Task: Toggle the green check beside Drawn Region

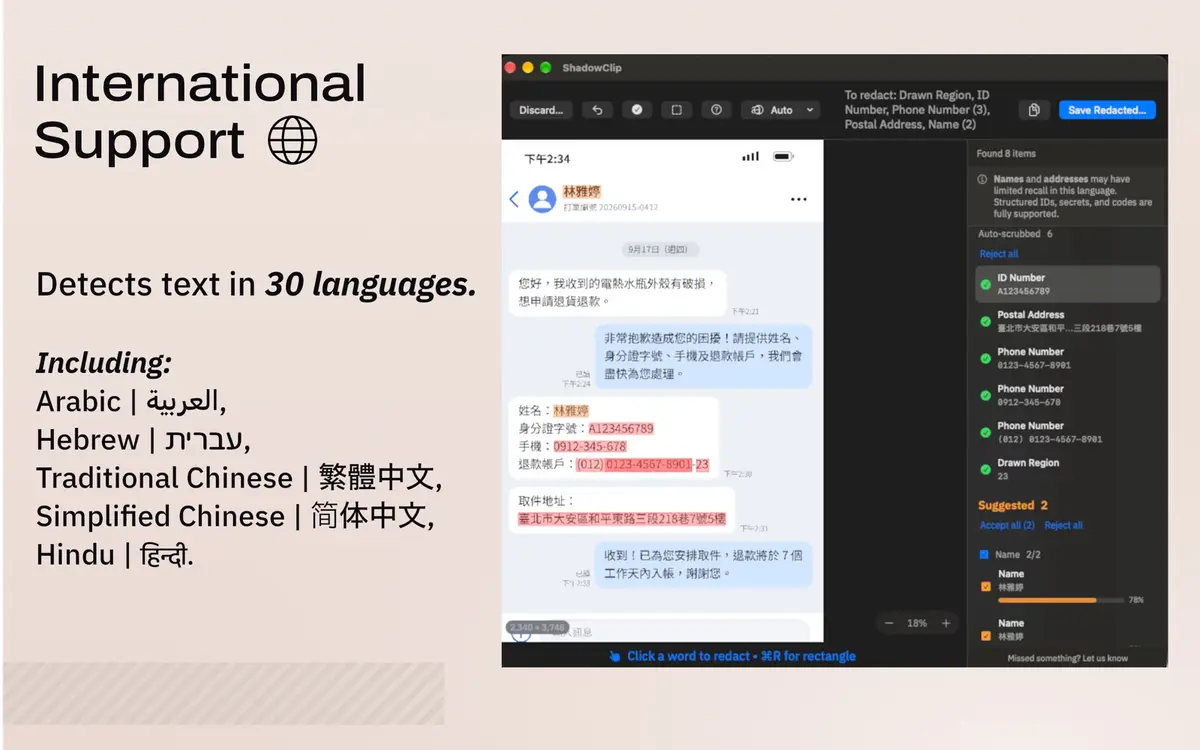Action: click(986, 469)
